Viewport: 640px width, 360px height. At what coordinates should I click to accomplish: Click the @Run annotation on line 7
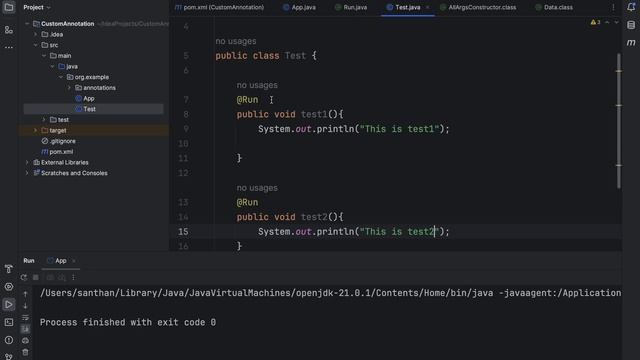point(247,100)
